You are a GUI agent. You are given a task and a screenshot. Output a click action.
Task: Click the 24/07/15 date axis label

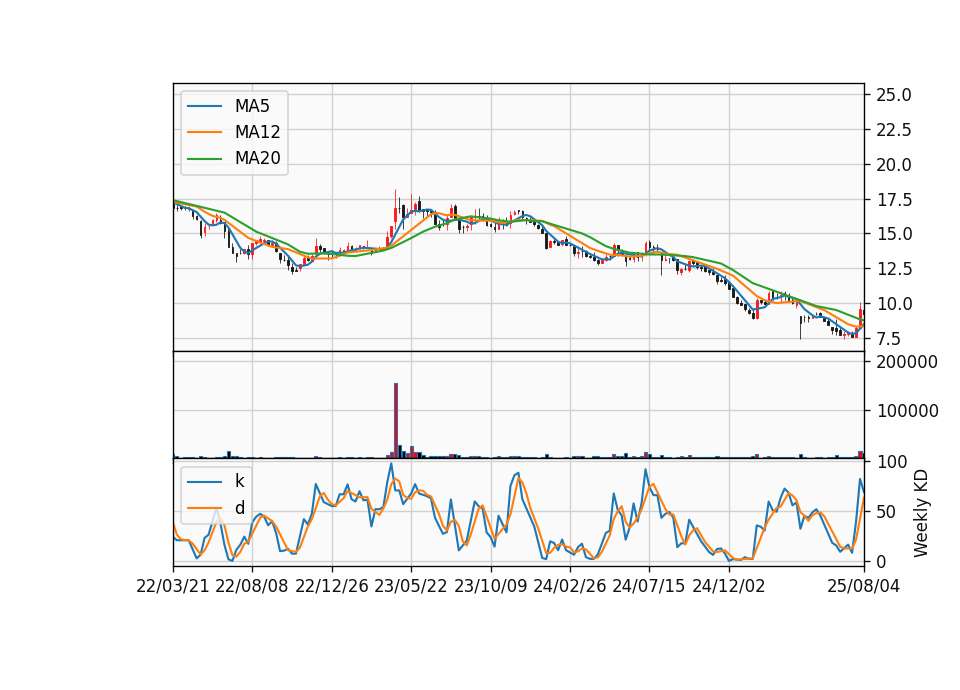(x=649, y=586)
